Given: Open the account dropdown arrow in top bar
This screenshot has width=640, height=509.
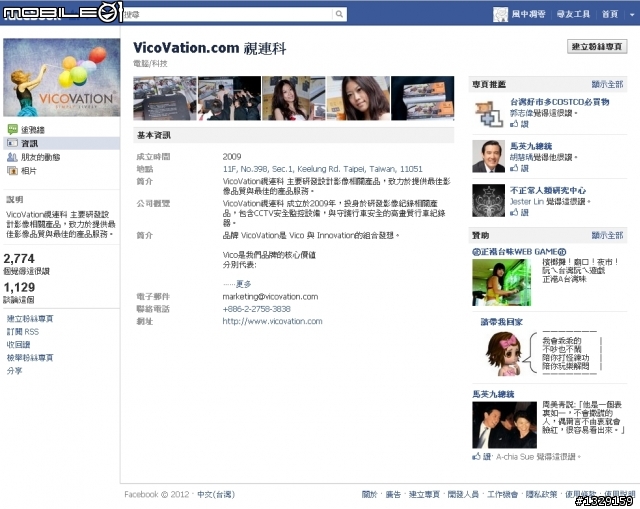Looking at the screenshot, I should pos(632,15).
